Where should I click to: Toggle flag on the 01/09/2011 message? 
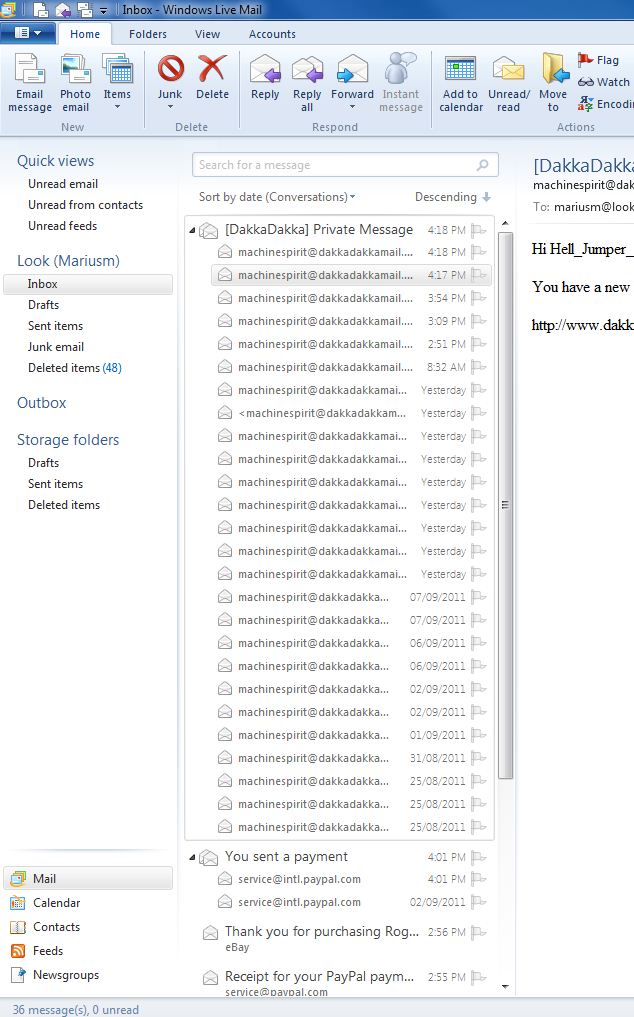tap(479, 735)
